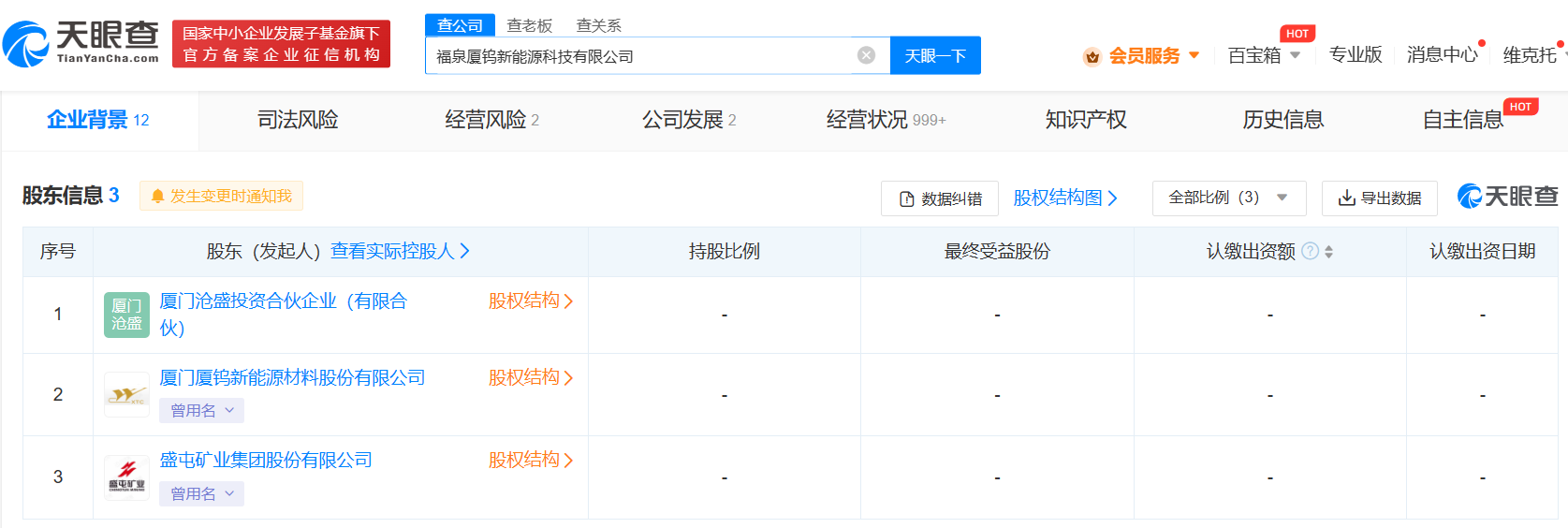Click the 数据纠错 button
Image resolution: width=1568 pixels, height=528 pixels.
[x=940, y=198]
